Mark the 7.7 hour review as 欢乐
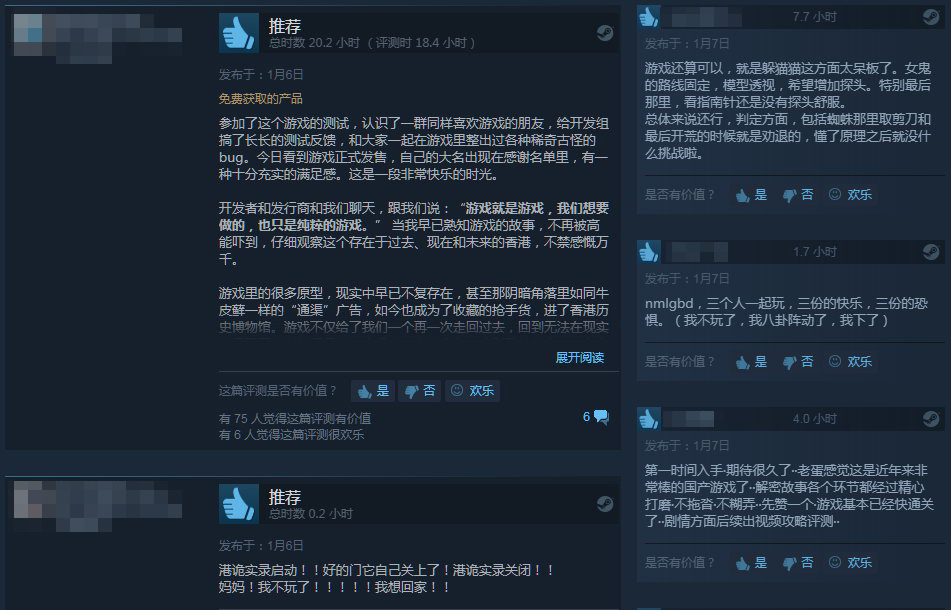 tap(850, 195)
